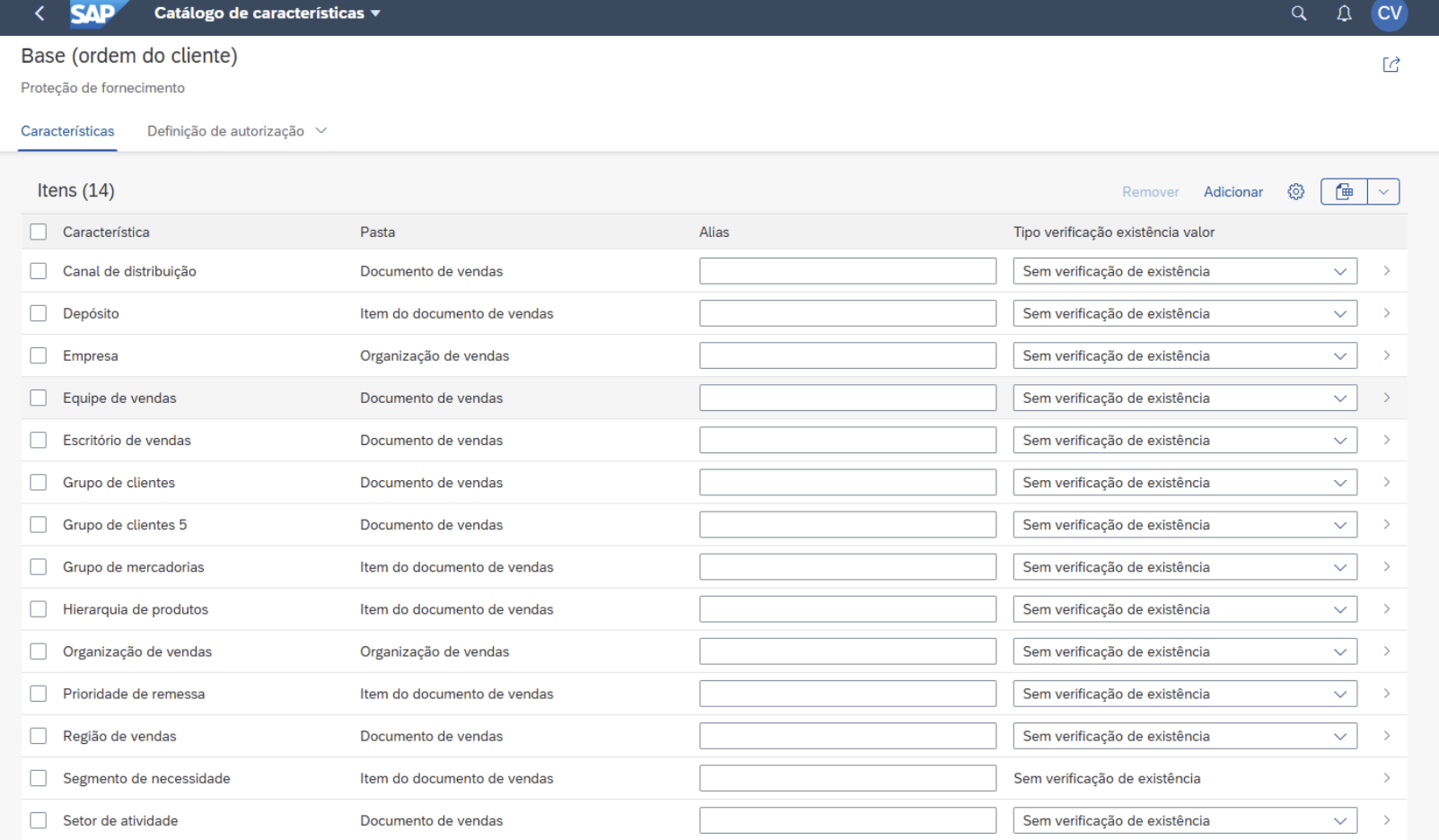This screenshot has width=1439, height=840.
Task: Select the Empresa row checkbox
Action: [x=39, y=355]
